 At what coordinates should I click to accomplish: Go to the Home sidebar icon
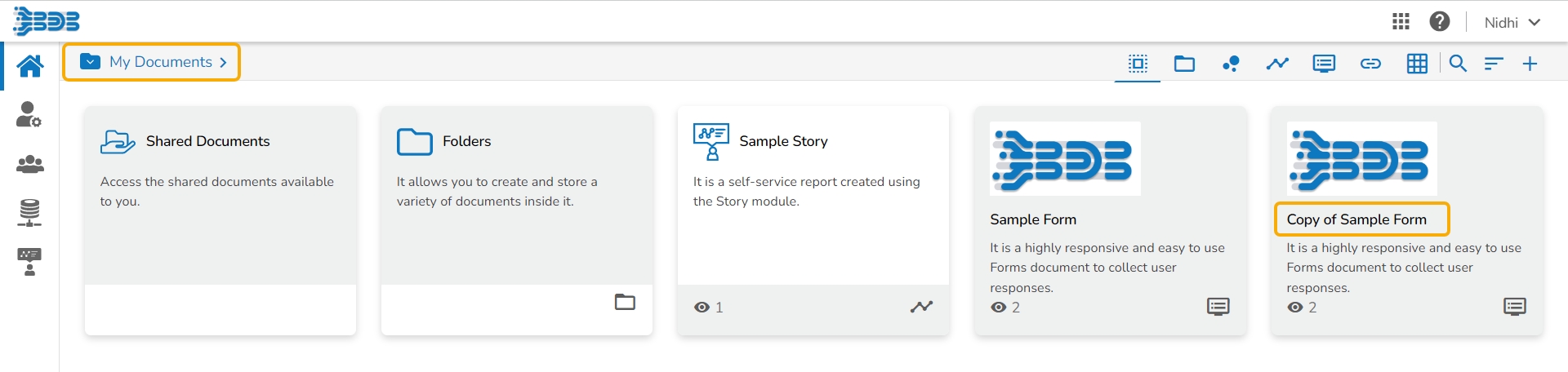pos(30,66)
